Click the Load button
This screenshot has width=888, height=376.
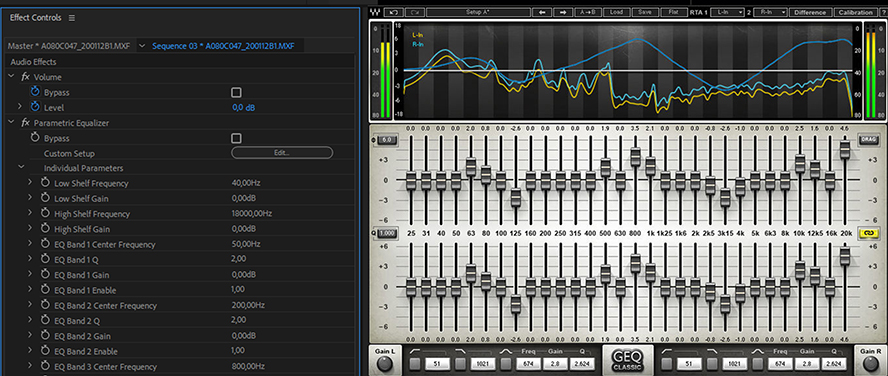pos(617,12)
